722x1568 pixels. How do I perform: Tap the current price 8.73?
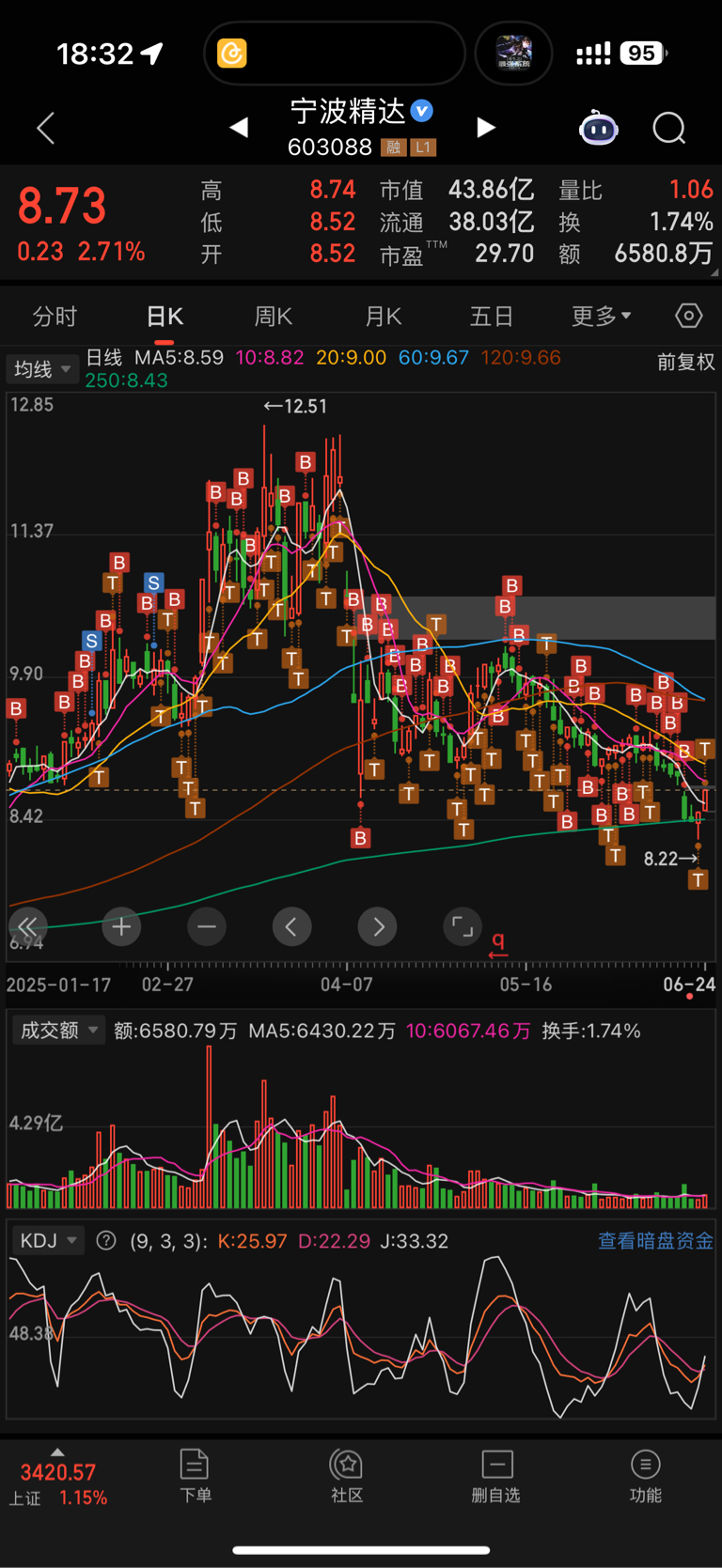tap(62, 206)
